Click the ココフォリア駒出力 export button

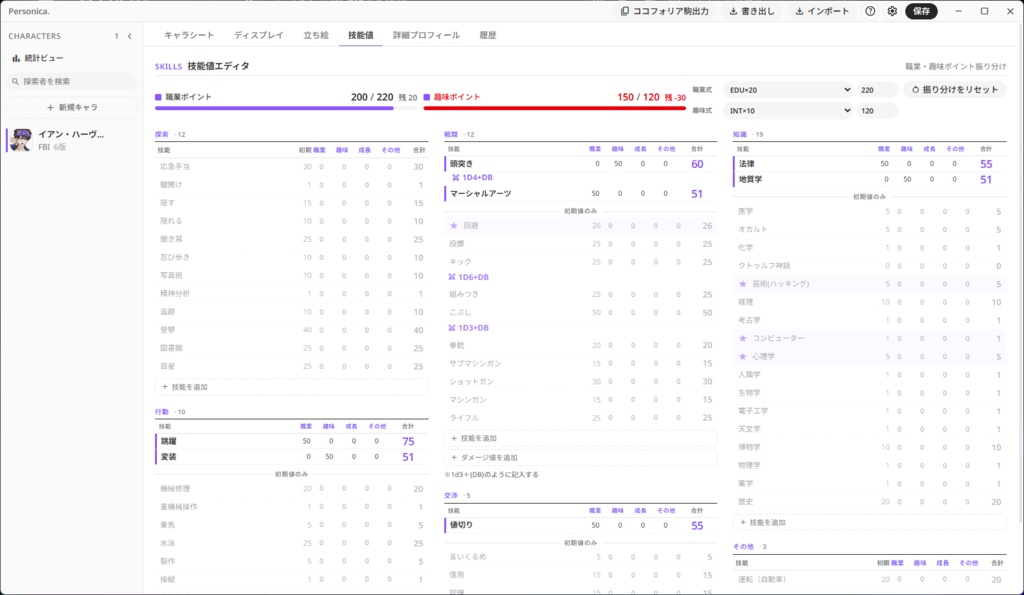[665, 11]
